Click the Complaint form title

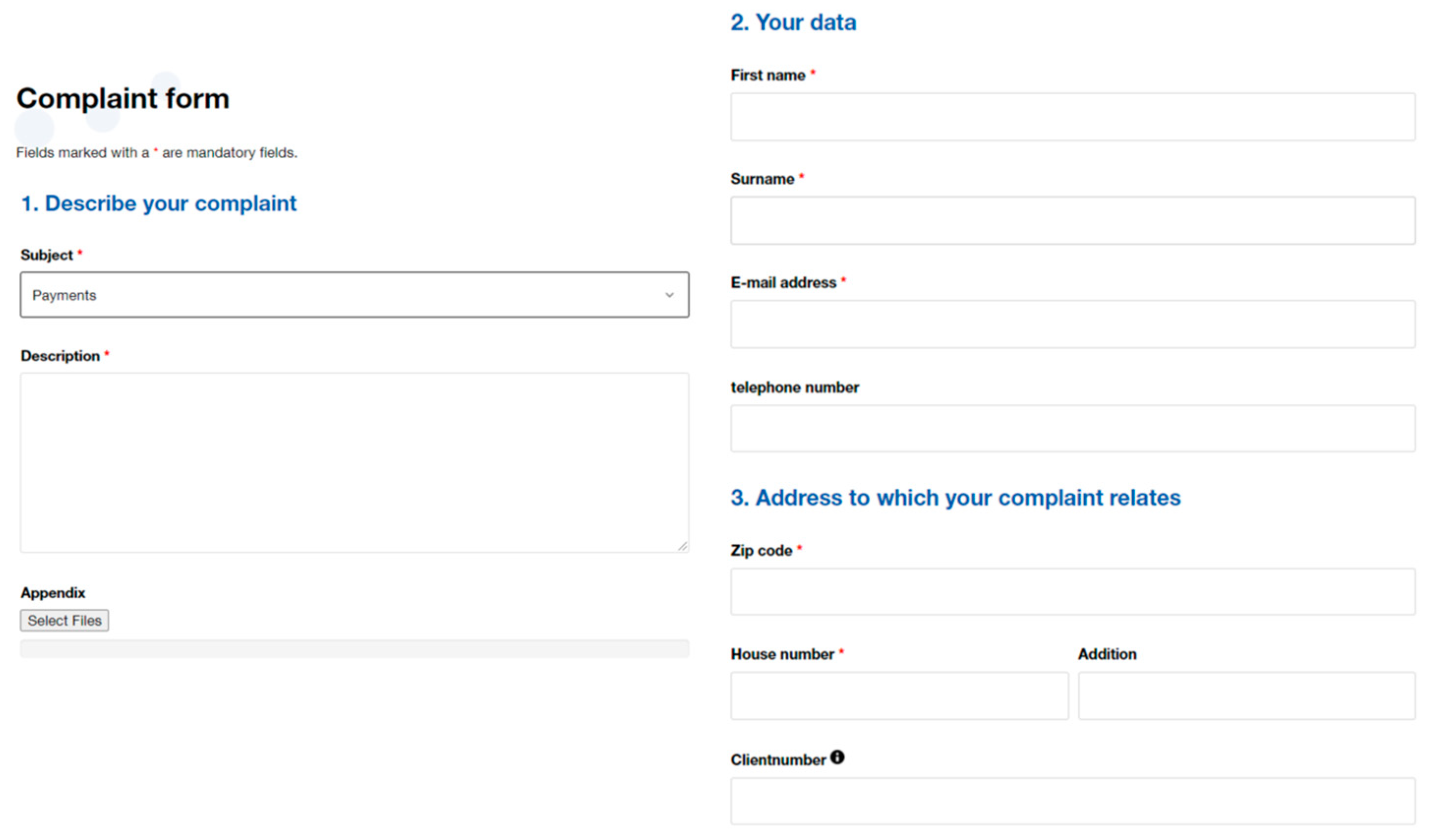123,99
